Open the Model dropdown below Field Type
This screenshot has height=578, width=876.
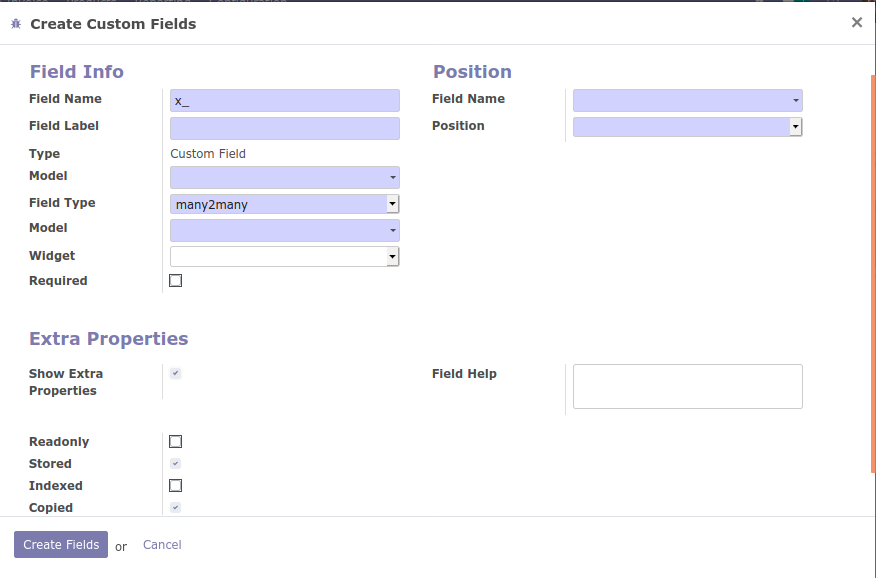point(285,231)
